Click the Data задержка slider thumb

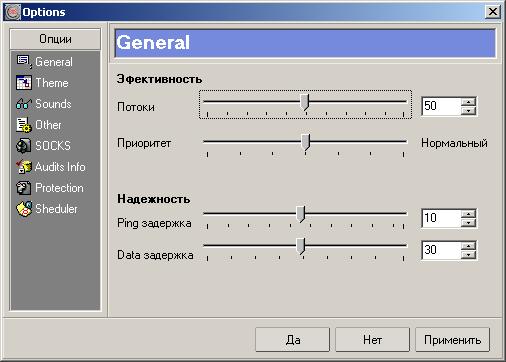click(301, 246)
